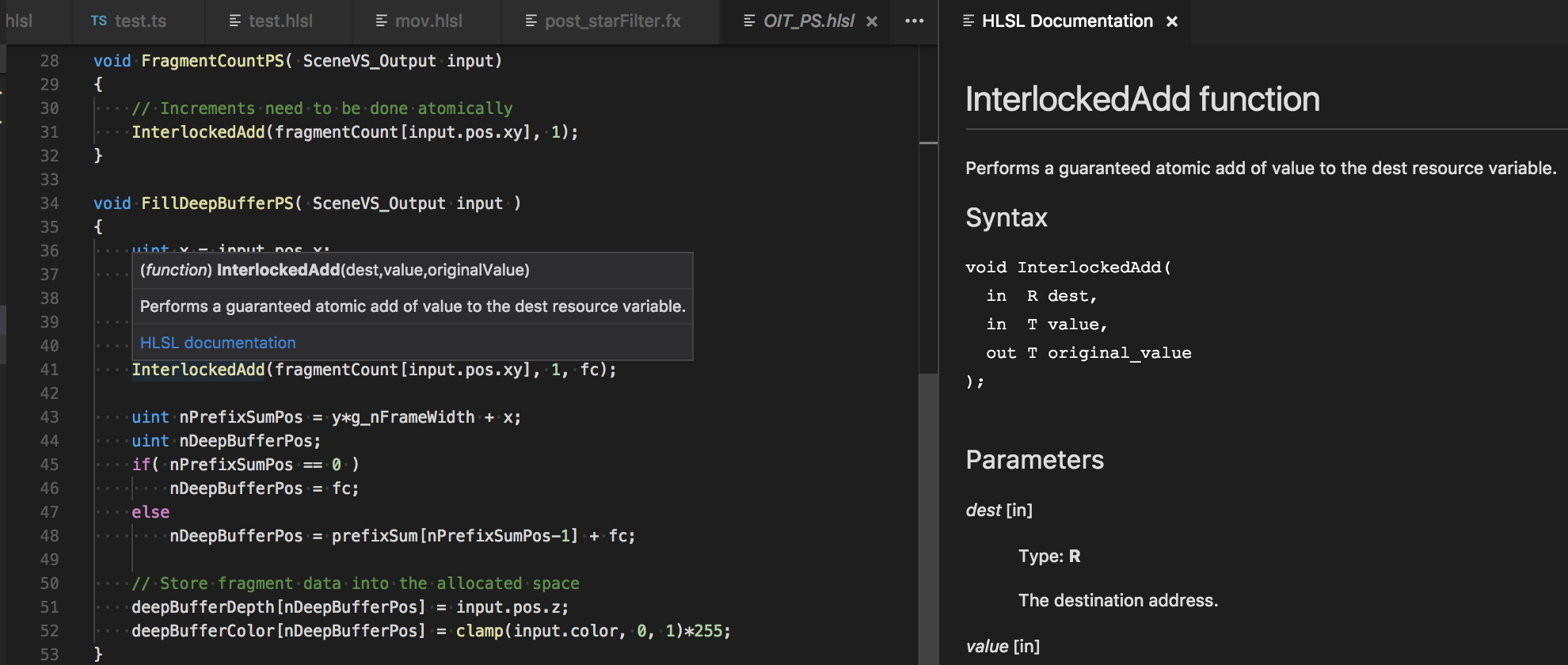The image size is (1568, 665).
Task: Click the hover popup function signature text
Action: tap(335, 270)
